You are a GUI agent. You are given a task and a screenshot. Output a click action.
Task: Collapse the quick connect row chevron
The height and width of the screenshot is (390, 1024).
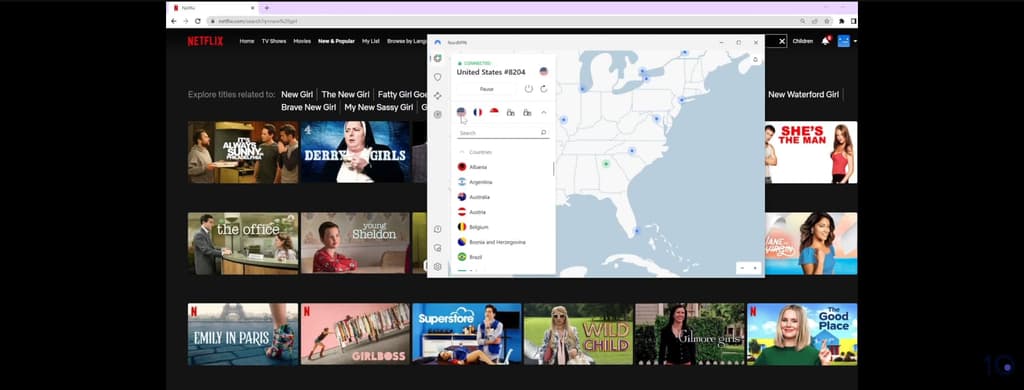pyautogui.click(x=543, y=112)
